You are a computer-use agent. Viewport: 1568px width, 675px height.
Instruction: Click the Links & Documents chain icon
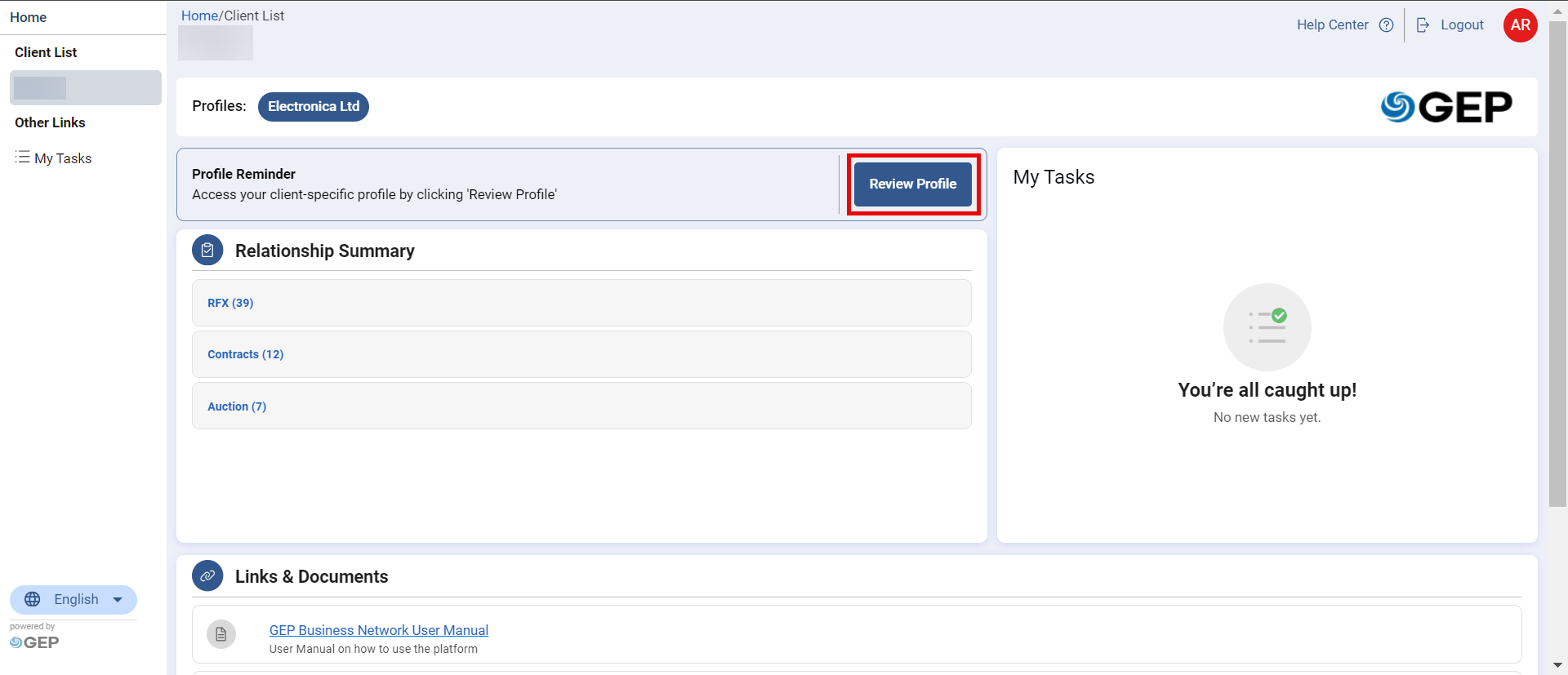(x=207, y=576)
